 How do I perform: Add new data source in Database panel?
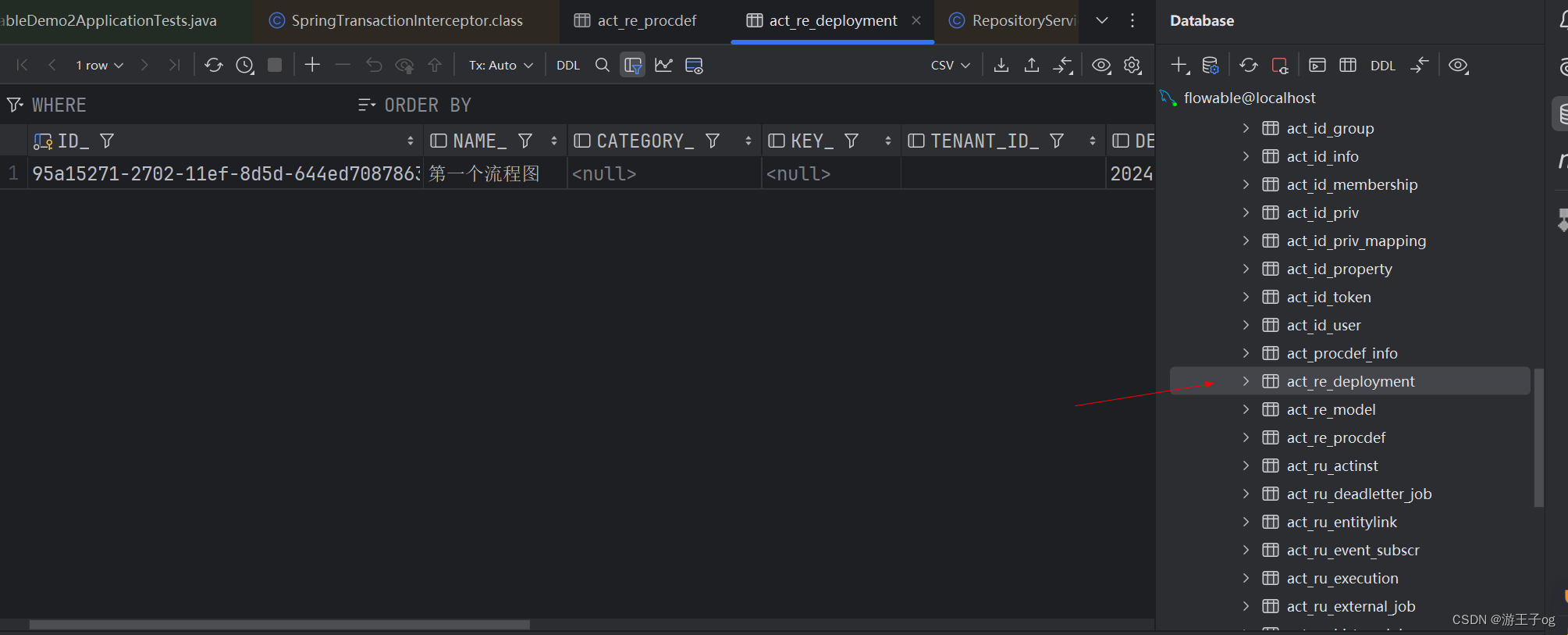click(x=1180, y=65)
